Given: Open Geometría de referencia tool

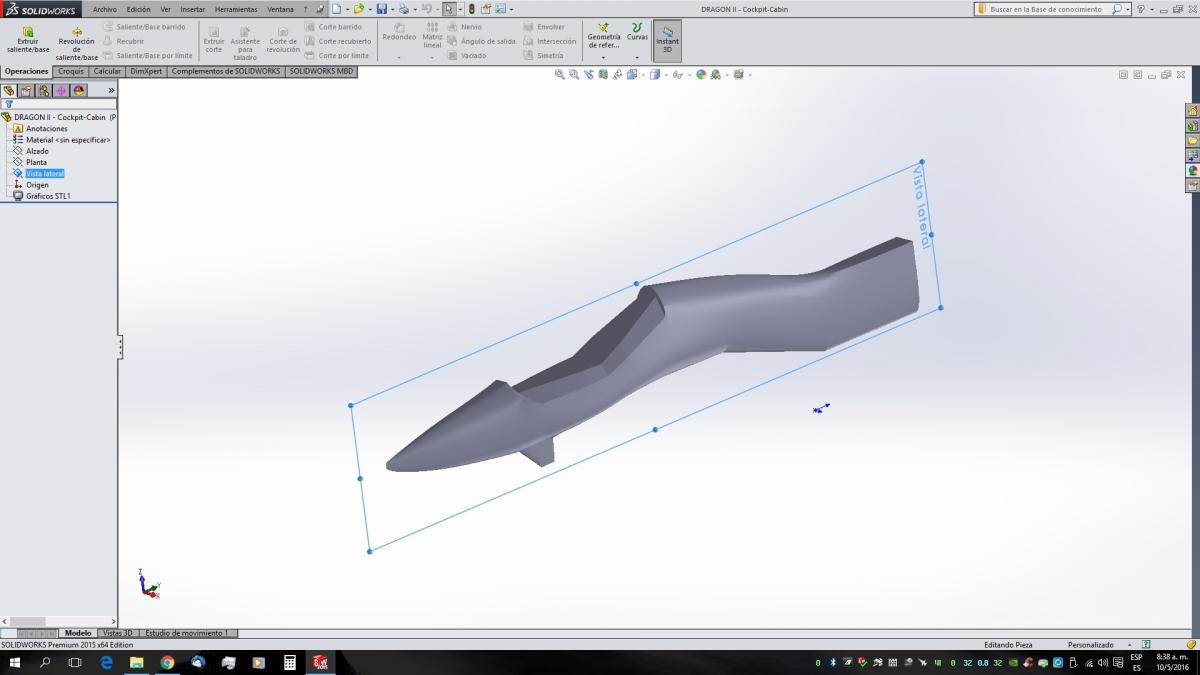Looking at the screenshot, I should 603,36.
